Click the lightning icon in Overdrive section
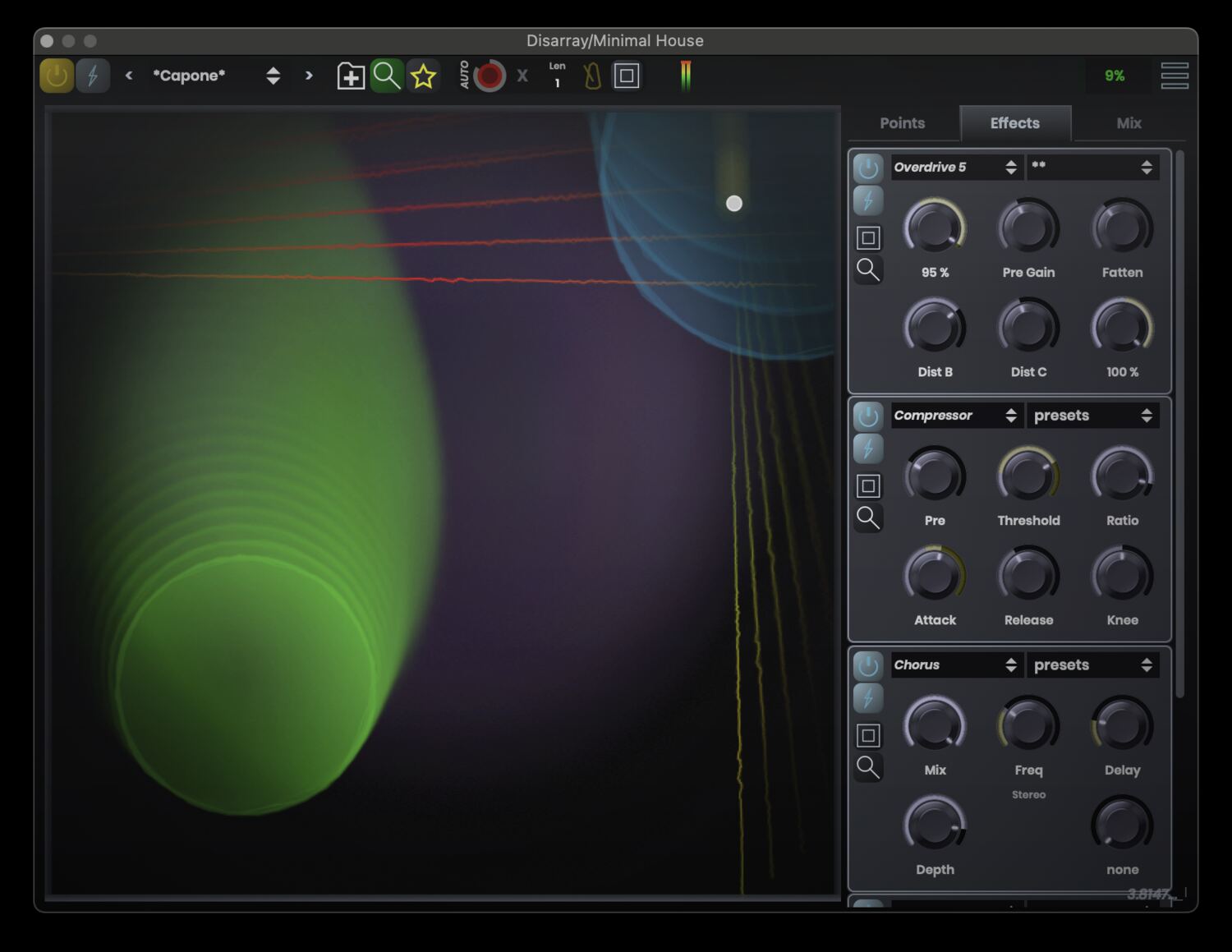 coord(868,200)
